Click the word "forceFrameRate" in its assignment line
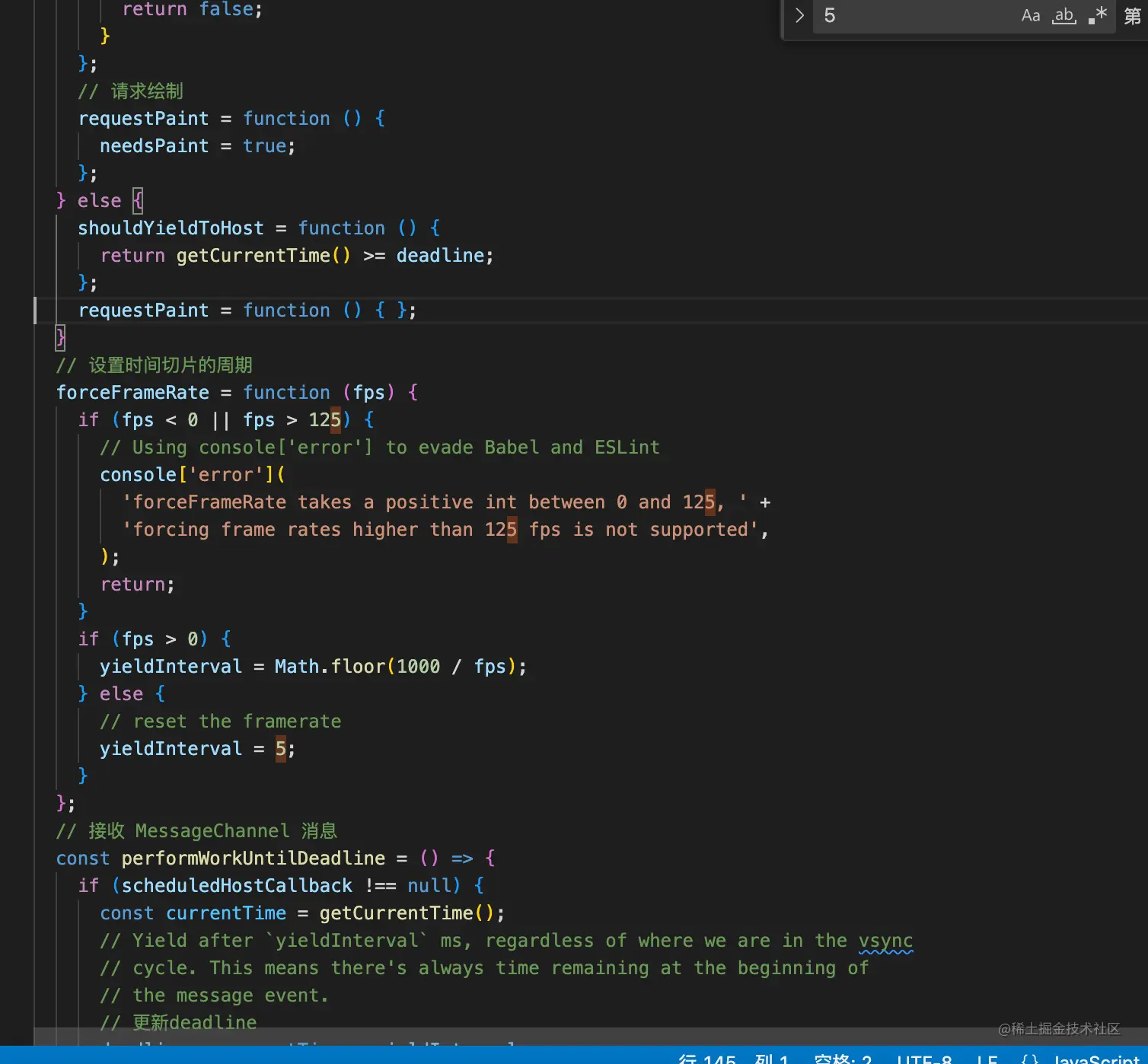 pyautogui.click(x=132, y=393)
